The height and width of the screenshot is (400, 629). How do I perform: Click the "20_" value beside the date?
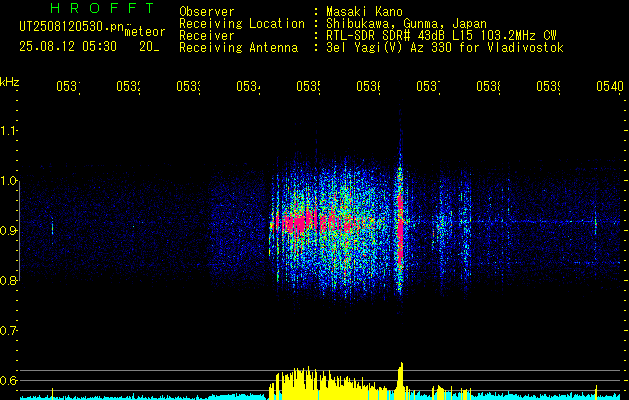[x=149, y=47]
